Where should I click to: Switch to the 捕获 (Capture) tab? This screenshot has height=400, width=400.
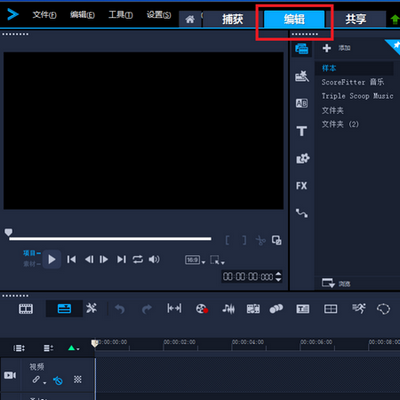[x=232, y=19]
